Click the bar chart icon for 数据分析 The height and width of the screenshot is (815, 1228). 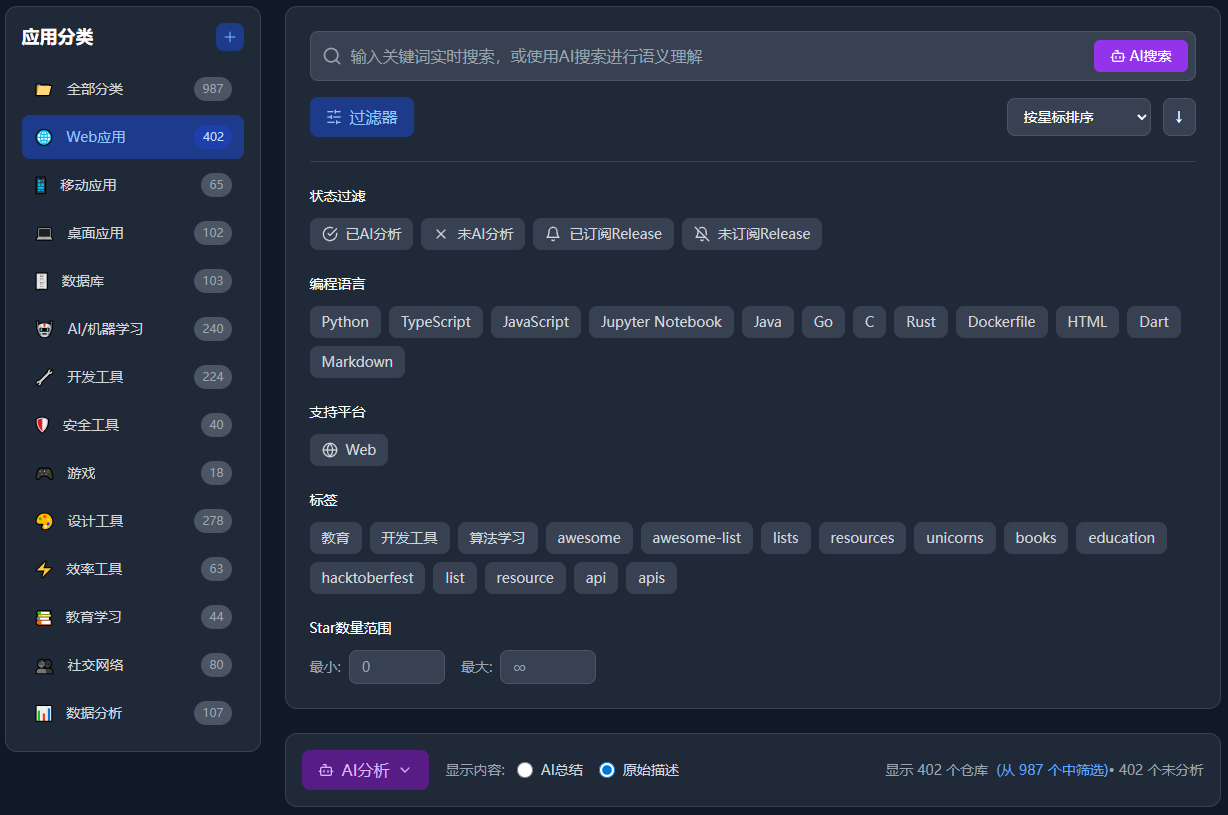44,713
